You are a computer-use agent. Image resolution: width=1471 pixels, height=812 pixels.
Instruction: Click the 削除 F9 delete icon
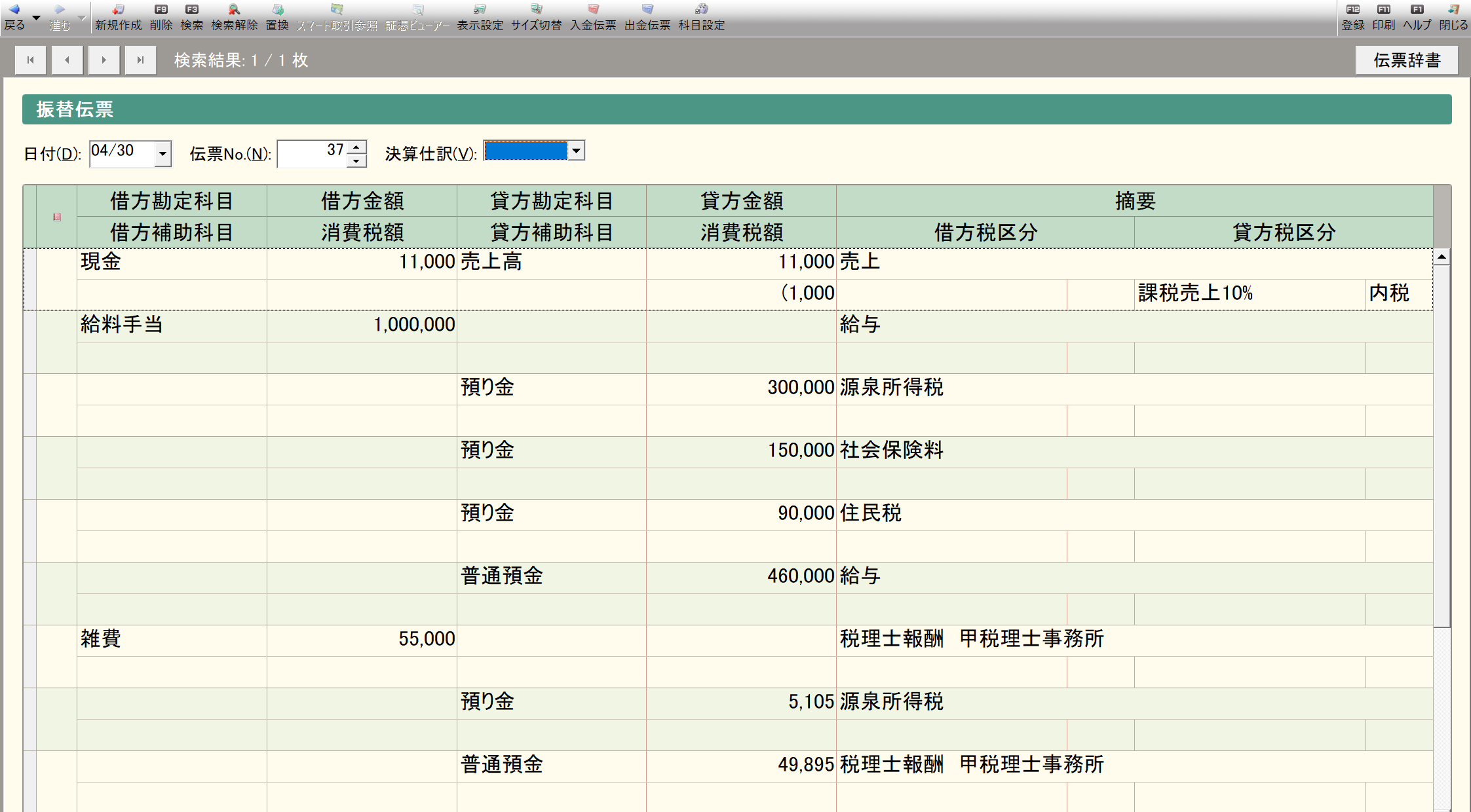point(161,16)
